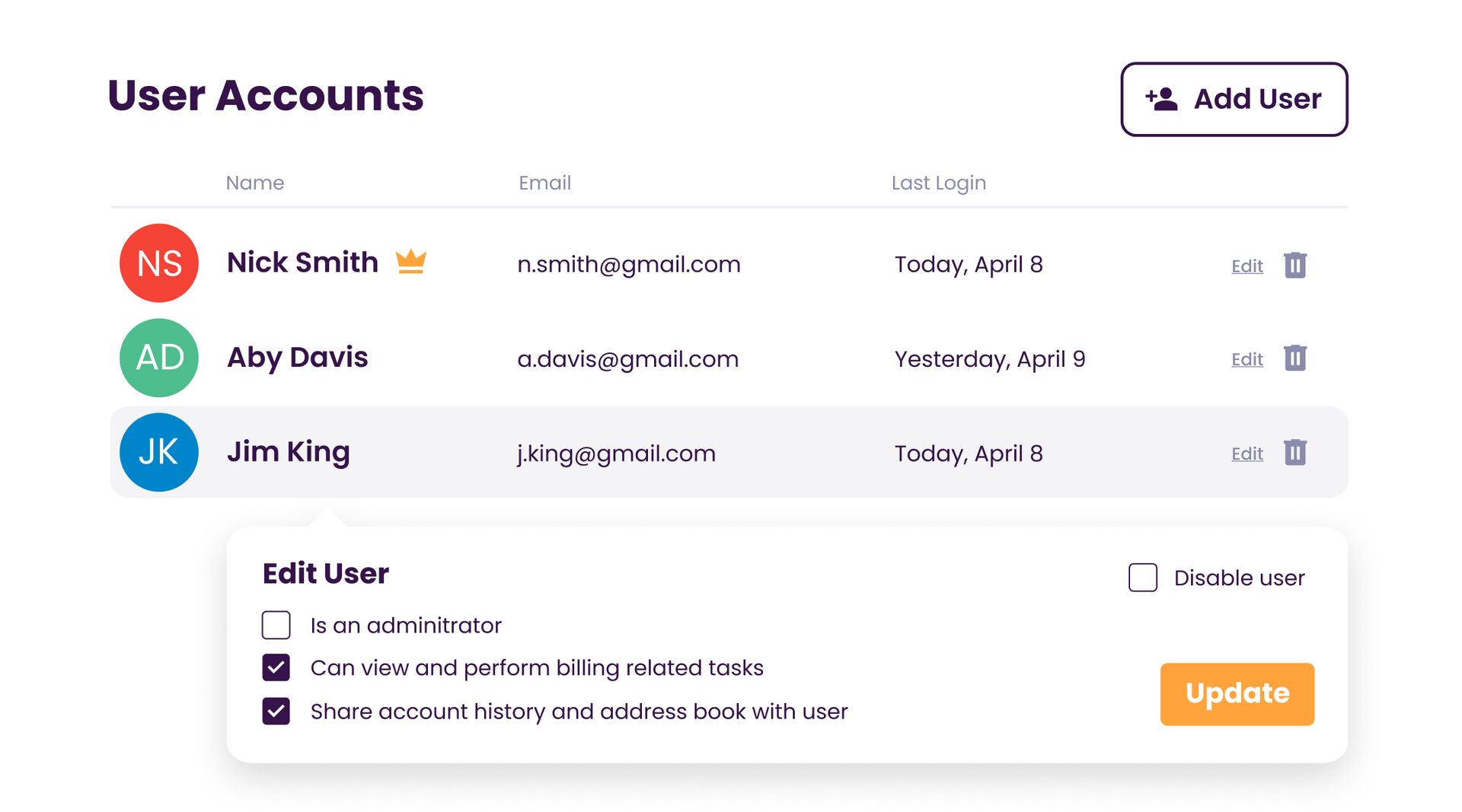Uncheck 'Share account history and address book'
This screenshot has height=812, width=1462.
276,711
